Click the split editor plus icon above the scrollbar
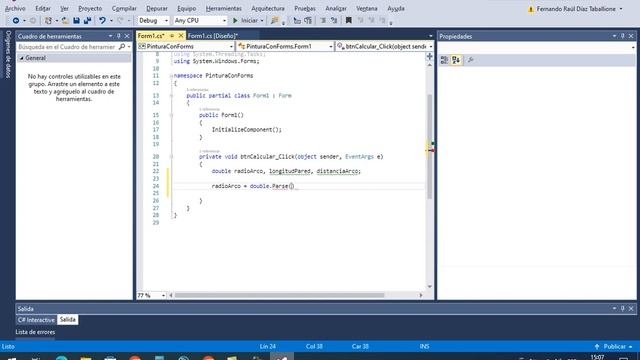Screen dimensions: 640x360 (429, 56)
